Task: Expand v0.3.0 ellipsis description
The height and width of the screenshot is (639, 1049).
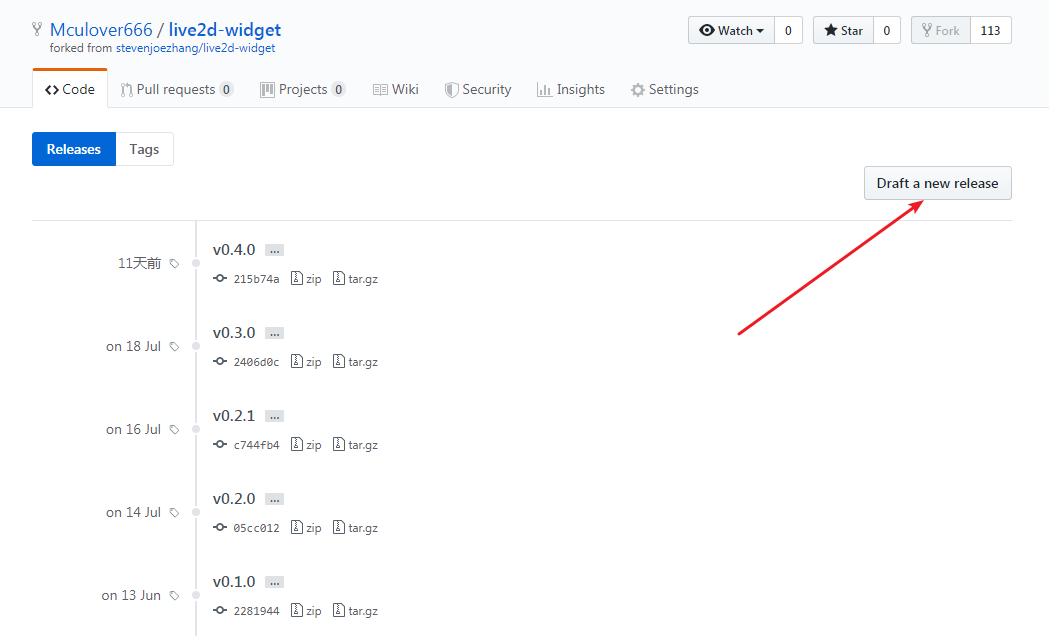Action: pyautogui.click(x=274, y=333)
